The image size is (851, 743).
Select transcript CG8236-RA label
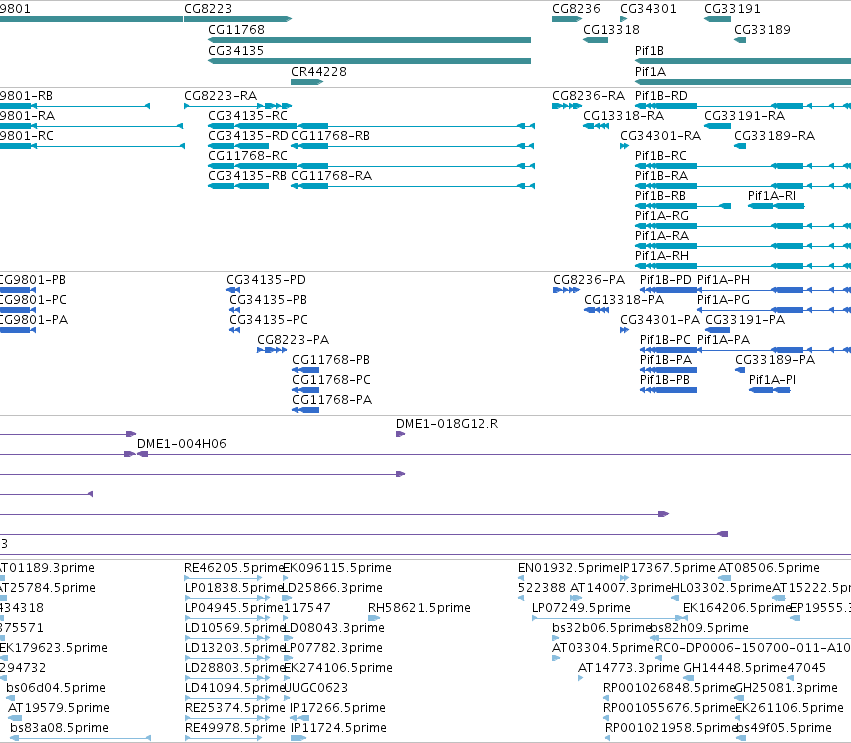tap(588, 96)
